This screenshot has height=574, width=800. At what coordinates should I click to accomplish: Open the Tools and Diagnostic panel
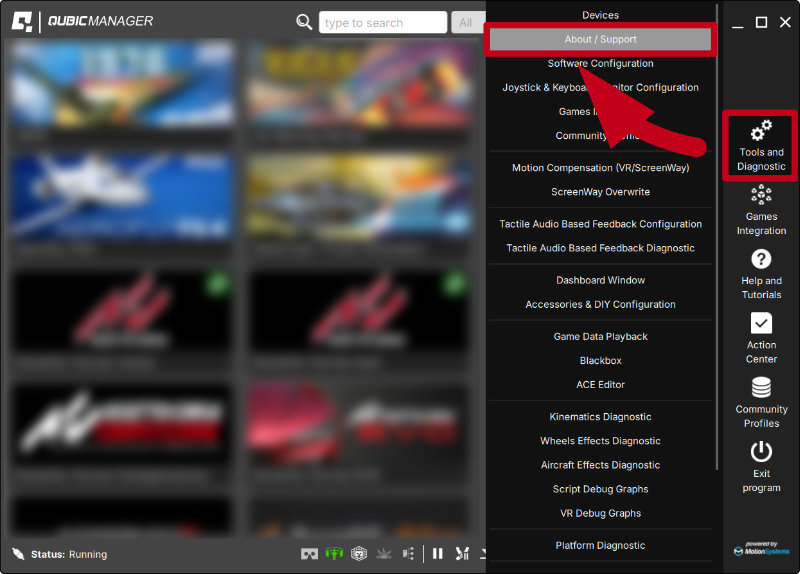click(761, 145)
